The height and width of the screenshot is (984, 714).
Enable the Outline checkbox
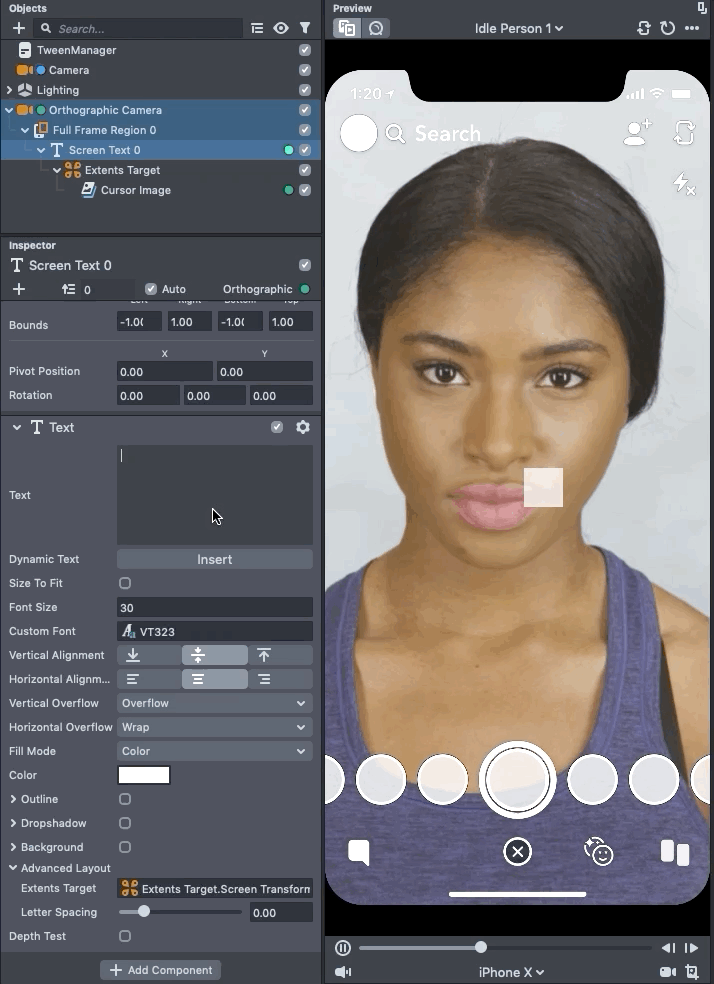point(125,799)
